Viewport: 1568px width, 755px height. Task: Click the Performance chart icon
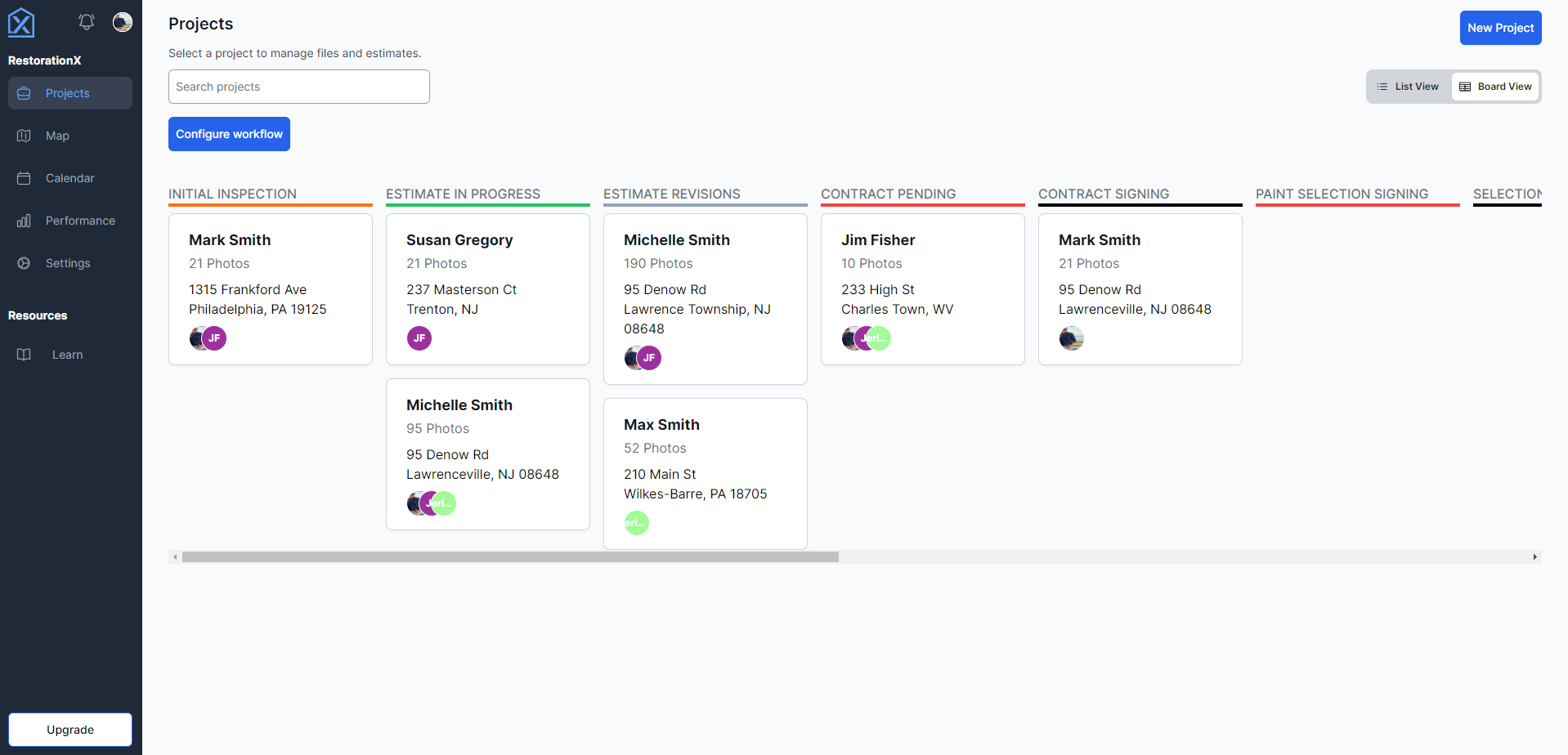pyautogui.click(x=24, y=221)
